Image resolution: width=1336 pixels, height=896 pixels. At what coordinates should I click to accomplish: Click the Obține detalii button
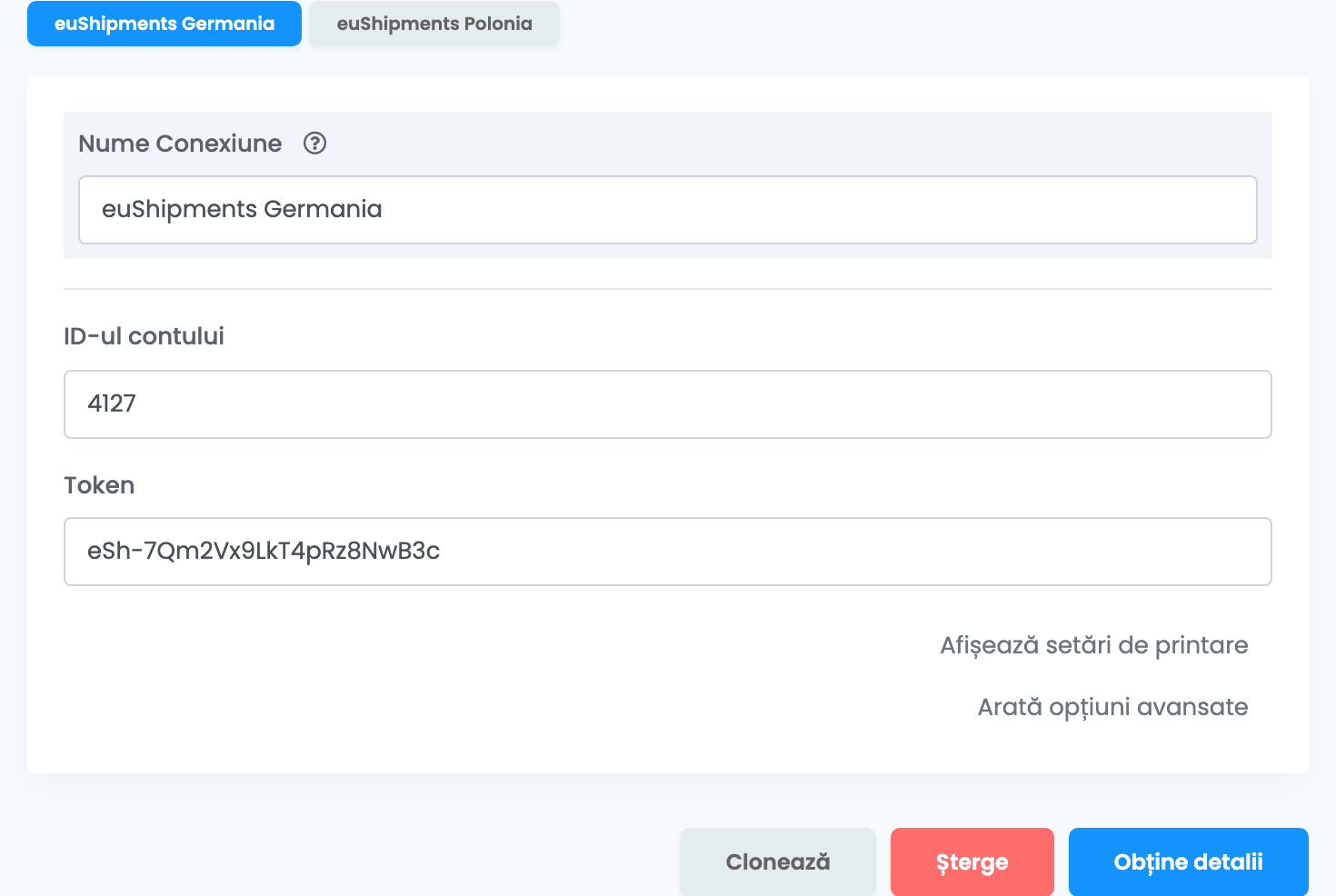click(1189, 861)
